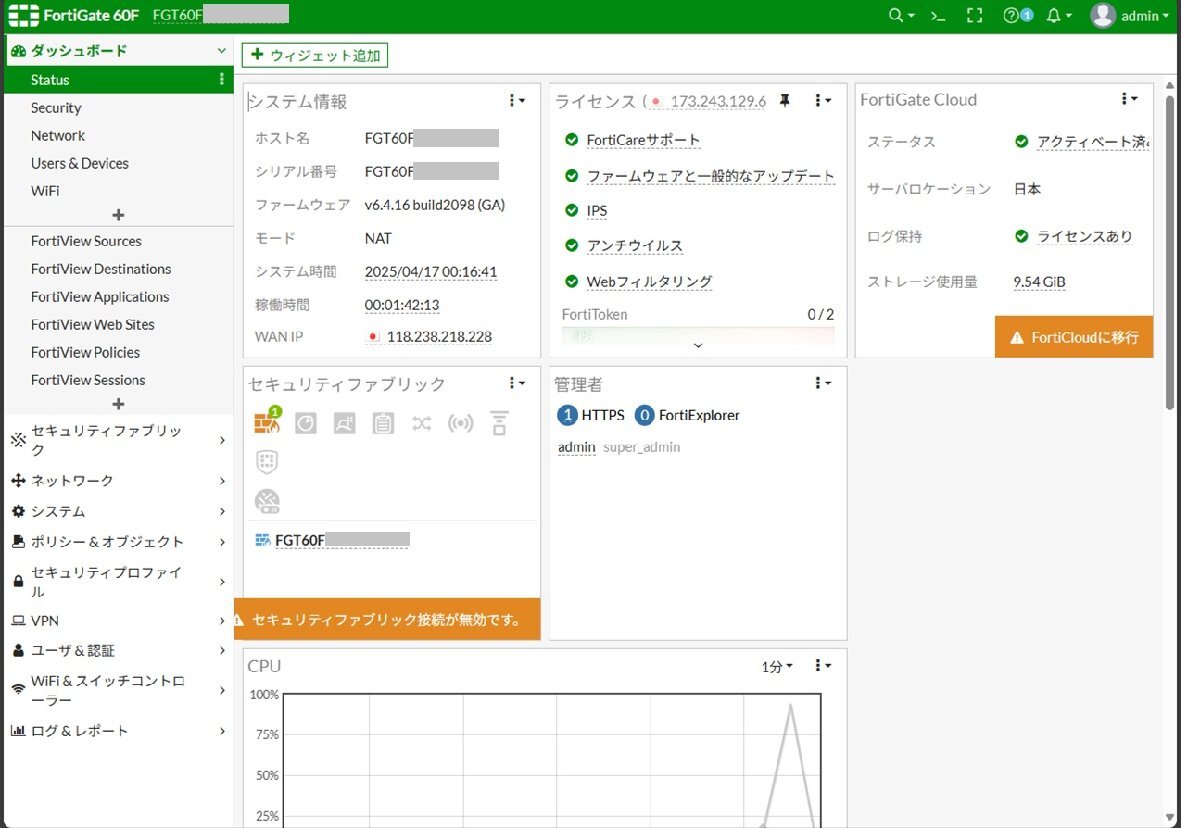Click the ウィジェット追加 button

pos(315,56)
